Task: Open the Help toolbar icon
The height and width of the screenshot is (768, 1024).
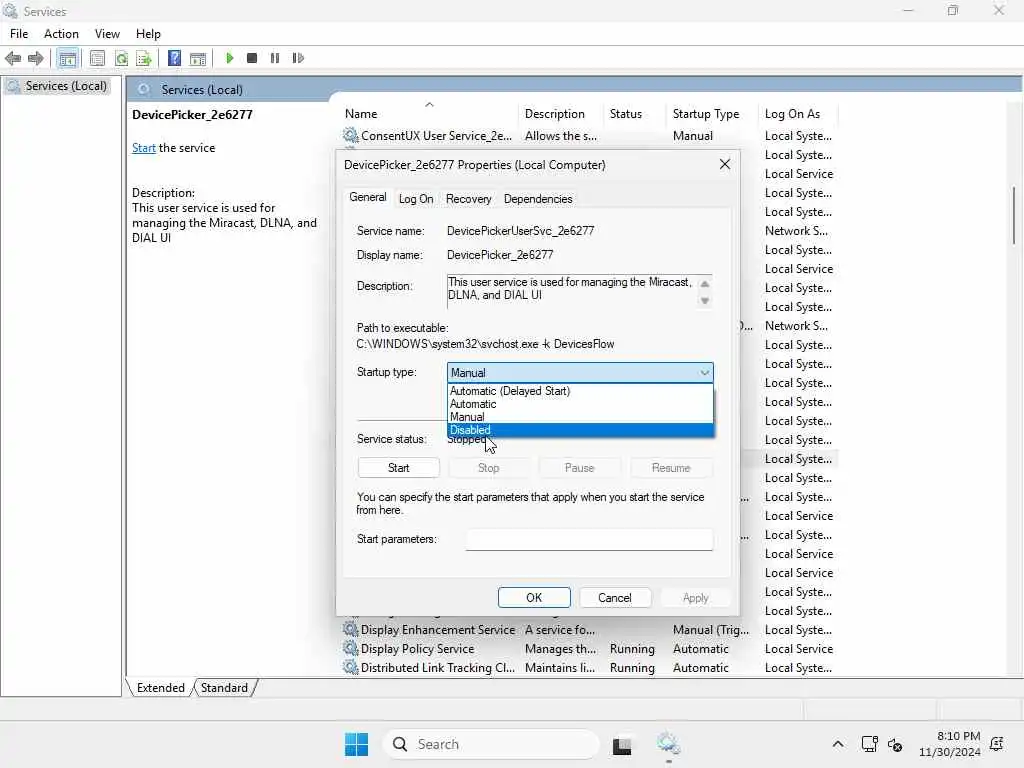Action: pos(174,58)
